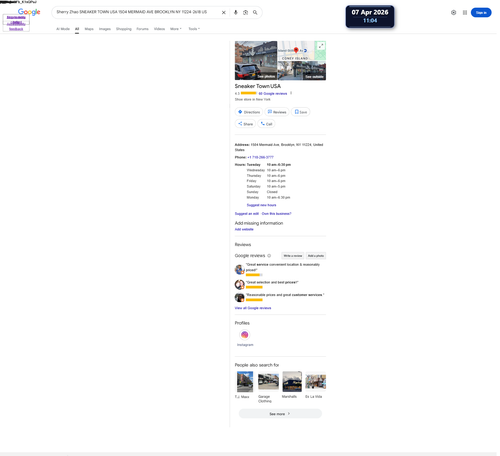
Task: Click the 'Great selection and best prices' review text
Action: [272, 282]
